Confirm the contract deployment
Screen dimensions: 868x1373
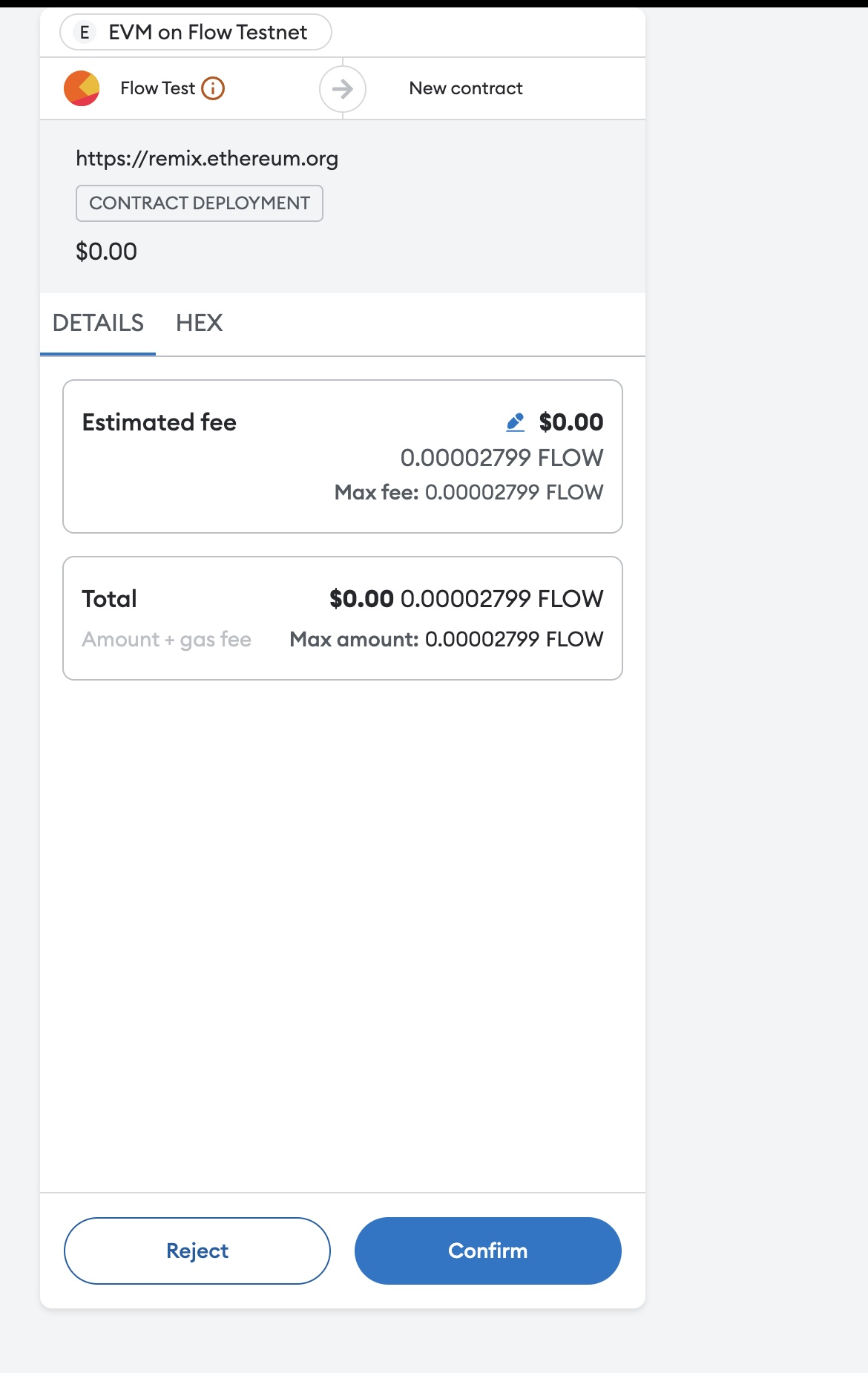pos(487,1251)
